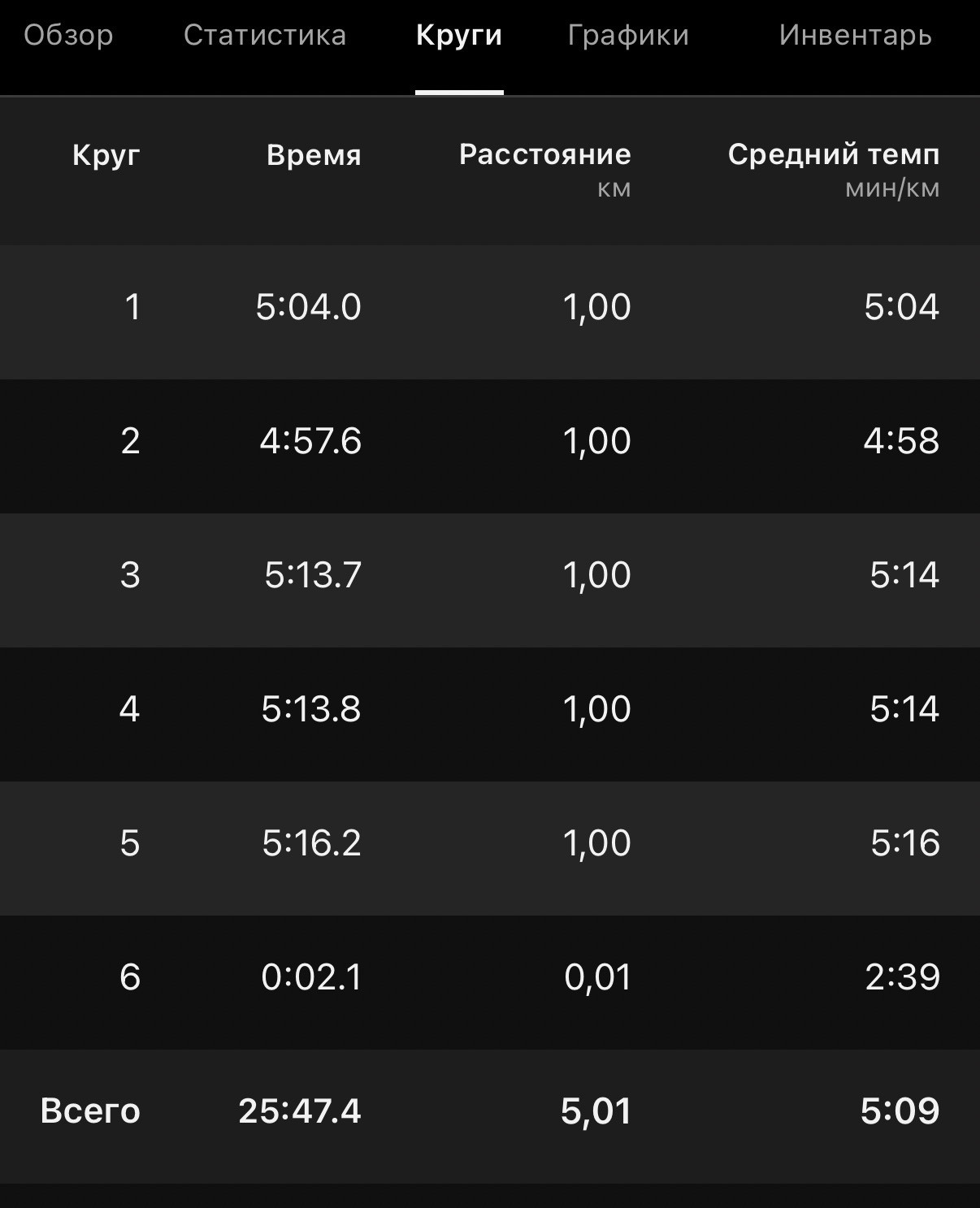Switch to the Обзор tab
The image size is (980, 1208).
tap(68, 35)
